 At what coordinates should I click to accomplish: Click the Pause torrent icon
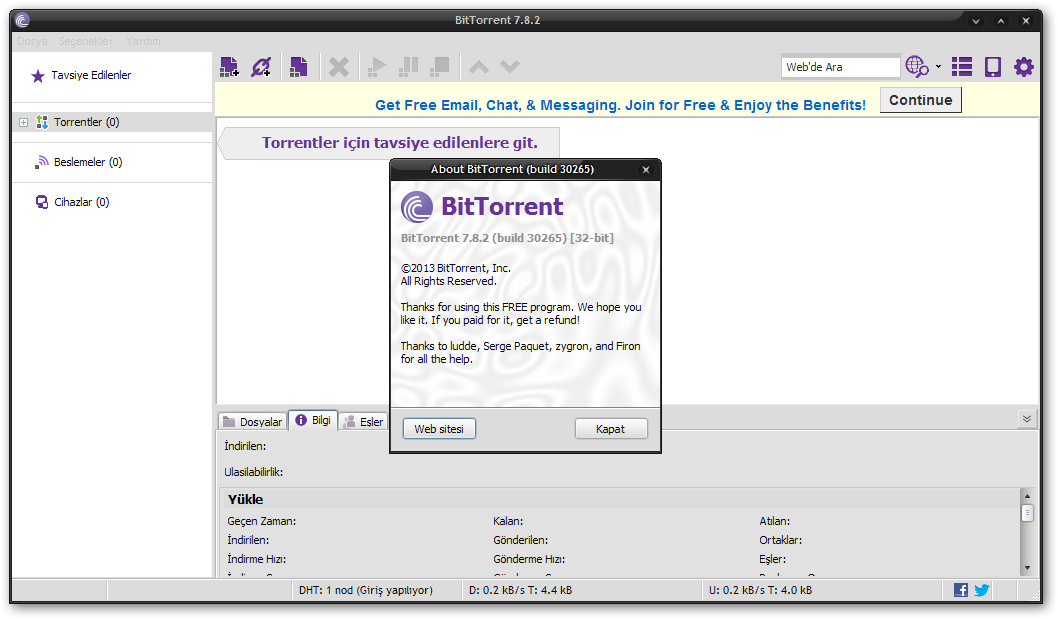pos(408,67)
